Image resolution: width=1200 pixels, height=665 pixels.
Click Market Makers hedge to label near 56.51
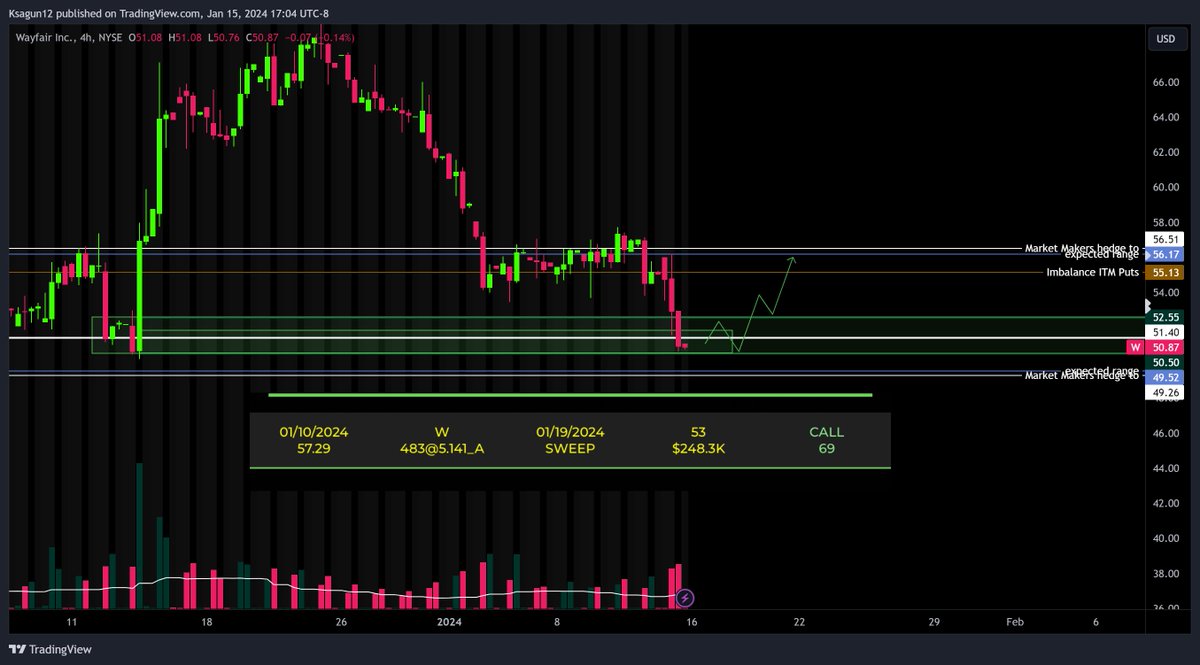click(x=1082, y=247)
